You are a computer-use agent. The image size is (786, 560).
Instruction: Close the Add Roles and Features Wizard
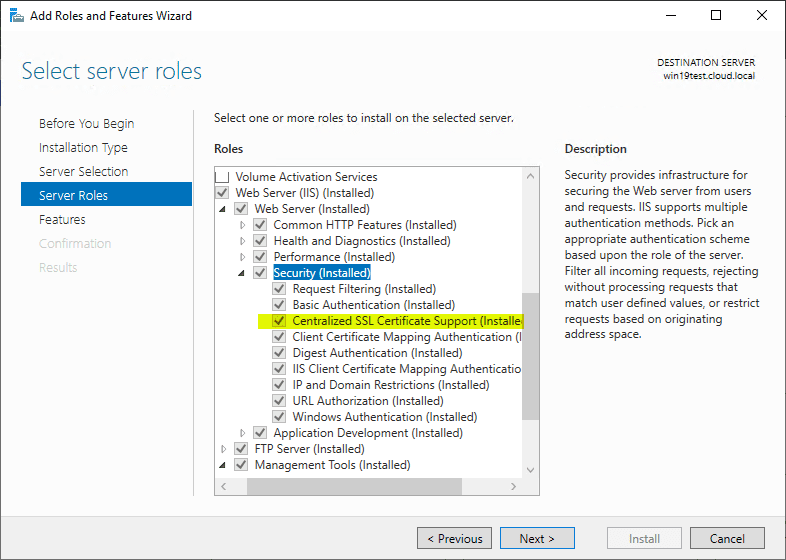(761, 16)
